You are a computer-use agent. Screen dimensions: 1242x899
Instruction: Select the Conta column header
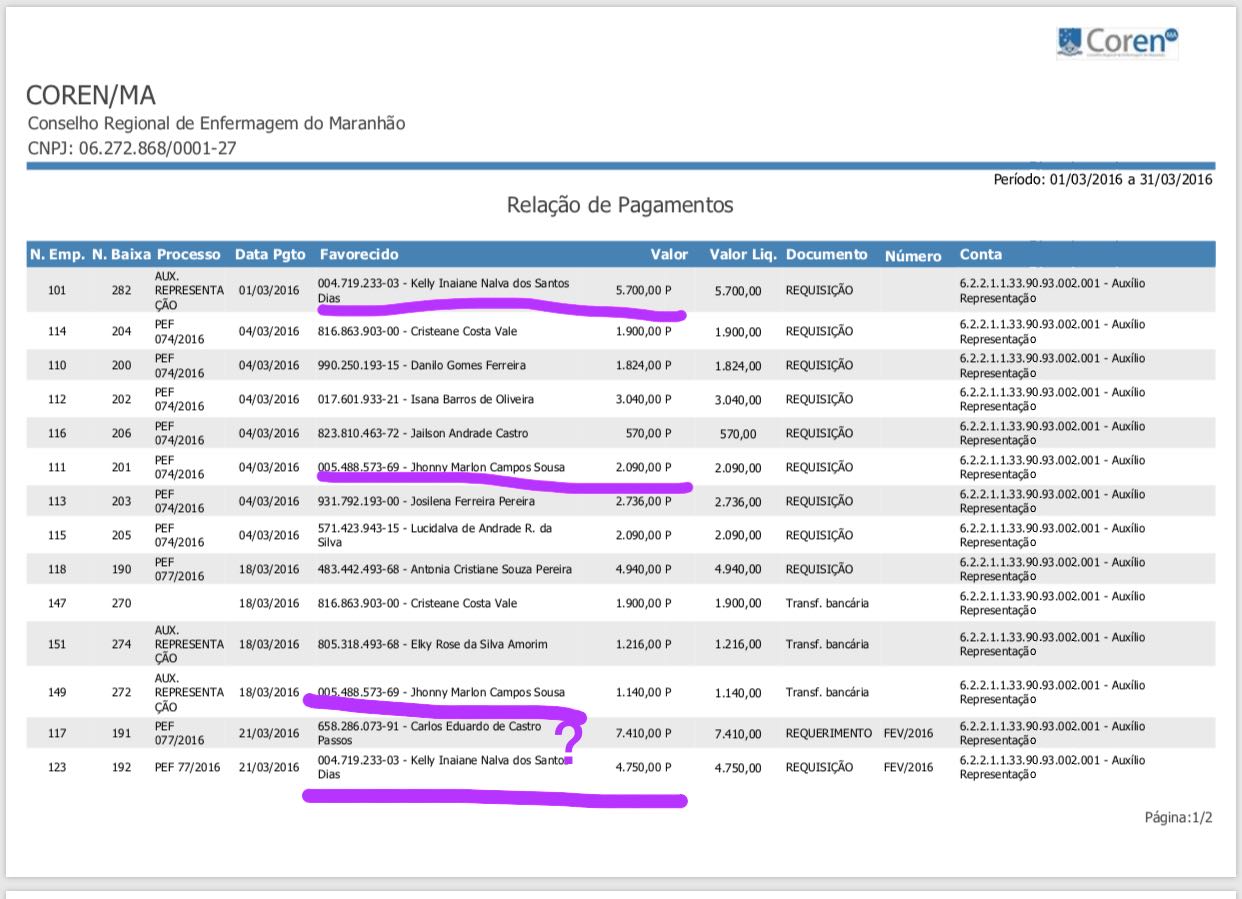[x=980, y=254]
